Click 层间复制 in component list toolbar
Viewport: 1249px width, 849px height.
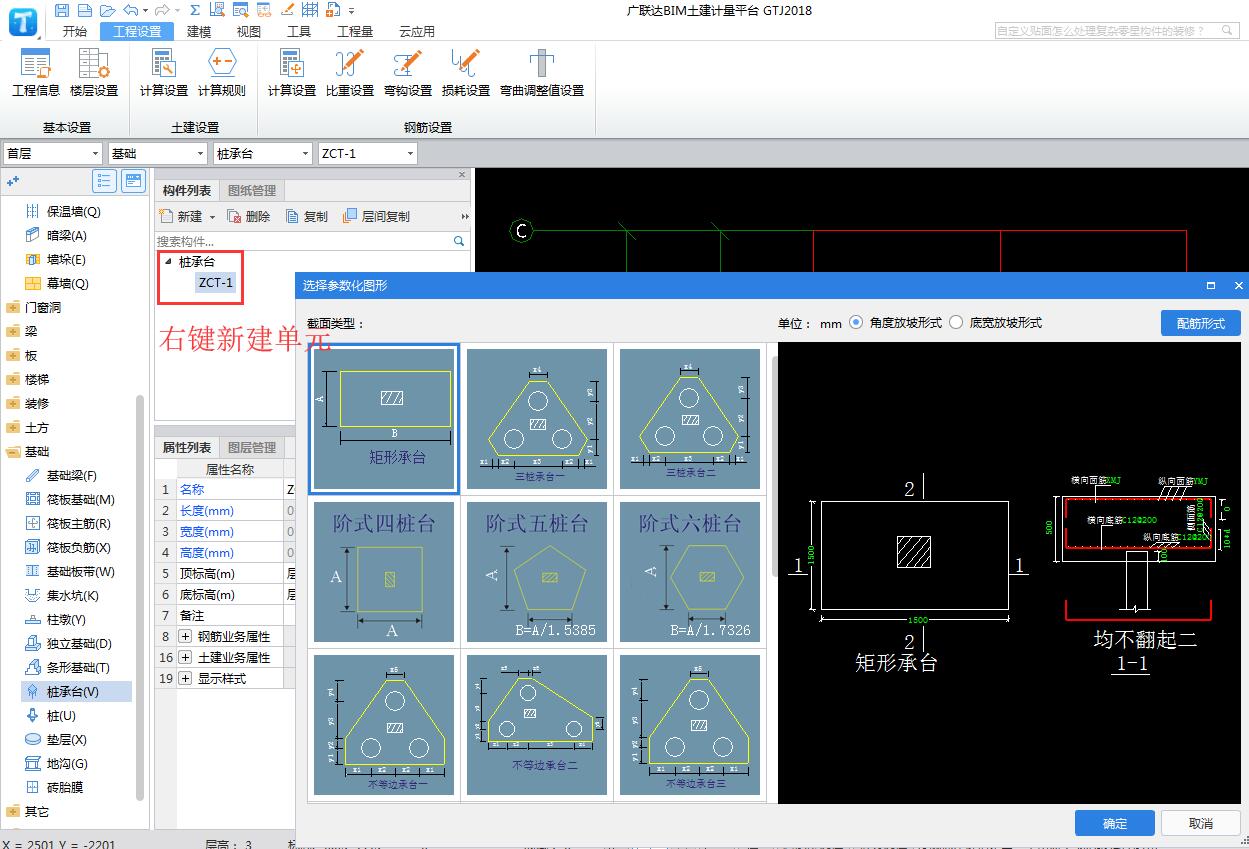(376, 216)
